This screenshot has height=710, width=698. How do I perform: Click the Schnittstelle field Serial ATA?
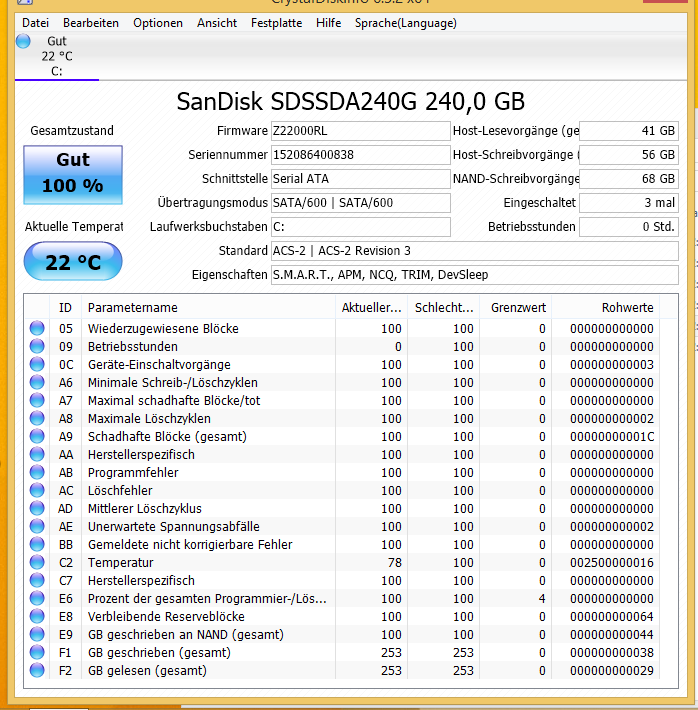point(361,179)
